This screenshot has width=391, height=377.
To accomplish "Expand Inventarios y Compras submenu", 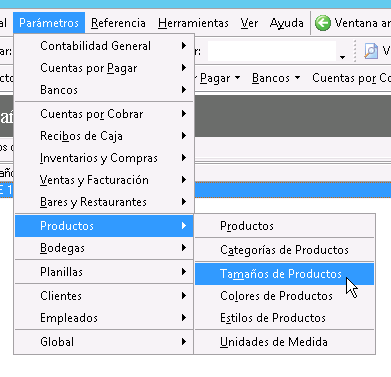I will pyautogui.click(x=104, y=158).
